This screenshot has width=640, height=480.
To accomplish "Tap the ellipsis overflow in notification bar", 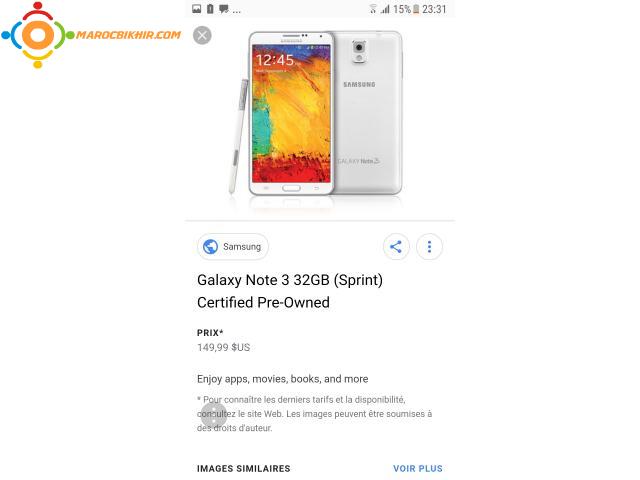I will [237, 11].
